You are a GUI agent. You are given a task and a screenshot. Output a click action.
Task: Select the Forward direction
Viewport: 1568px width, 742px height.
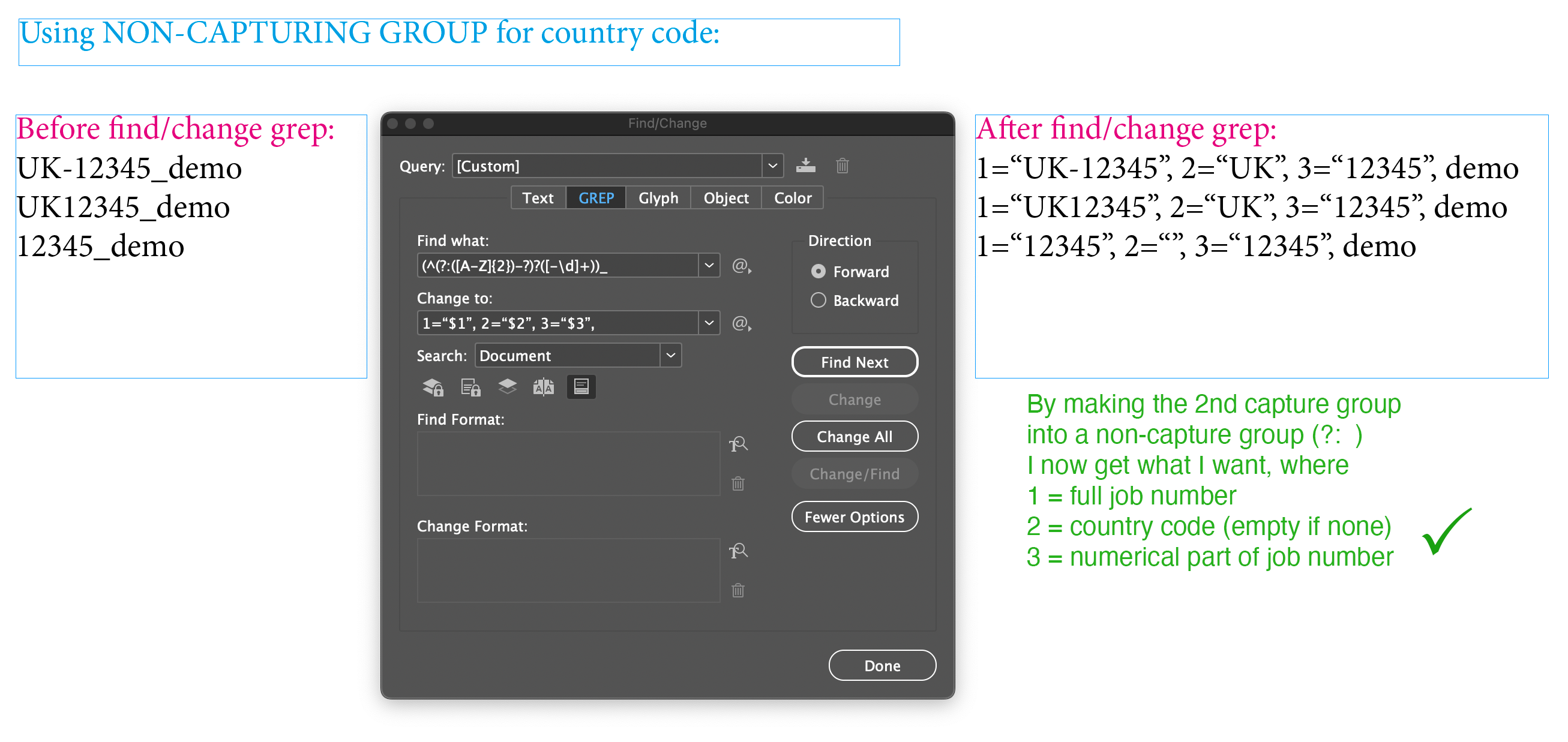tap(819, 272)
